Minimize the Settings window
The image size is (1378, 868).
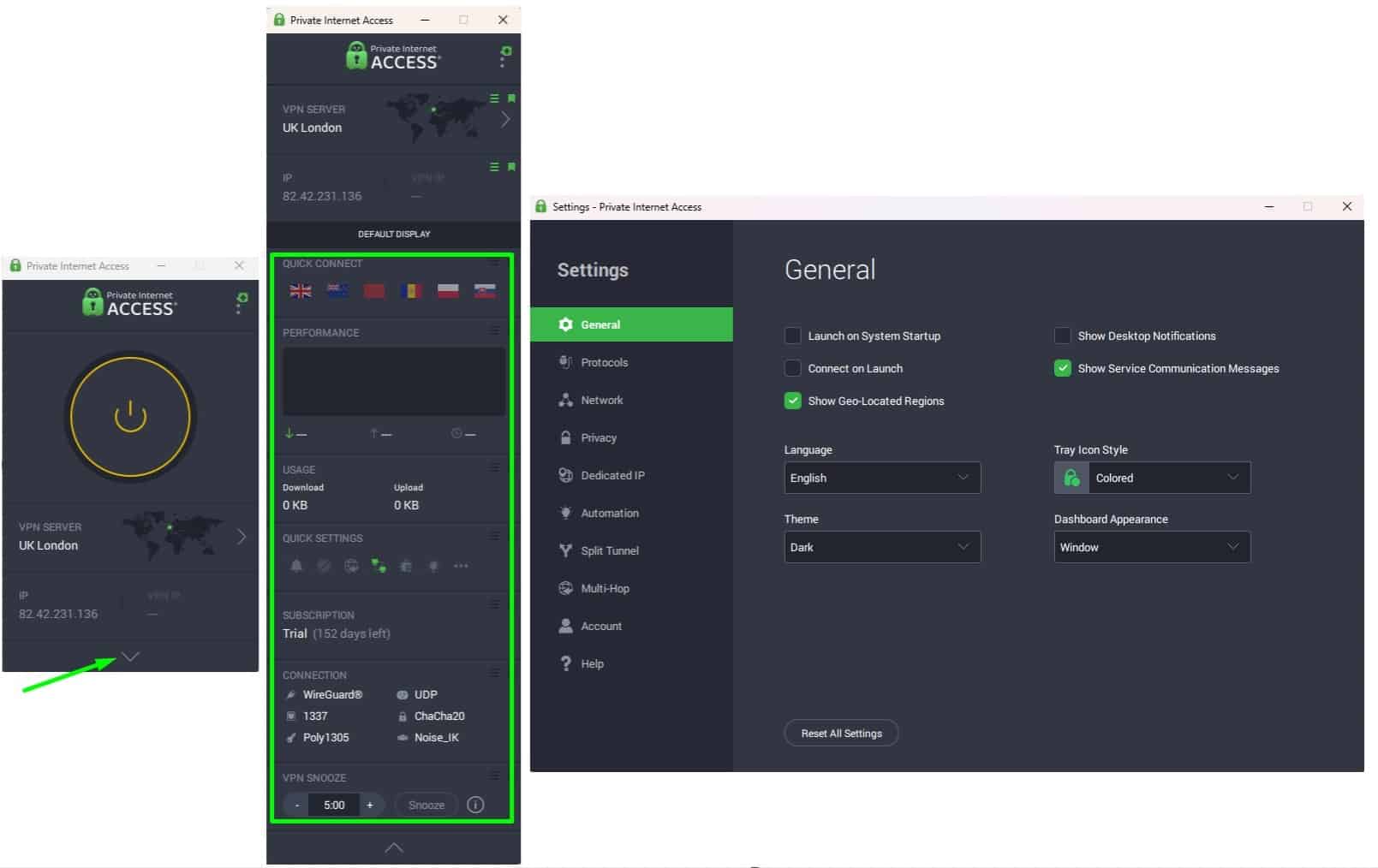1269,206
